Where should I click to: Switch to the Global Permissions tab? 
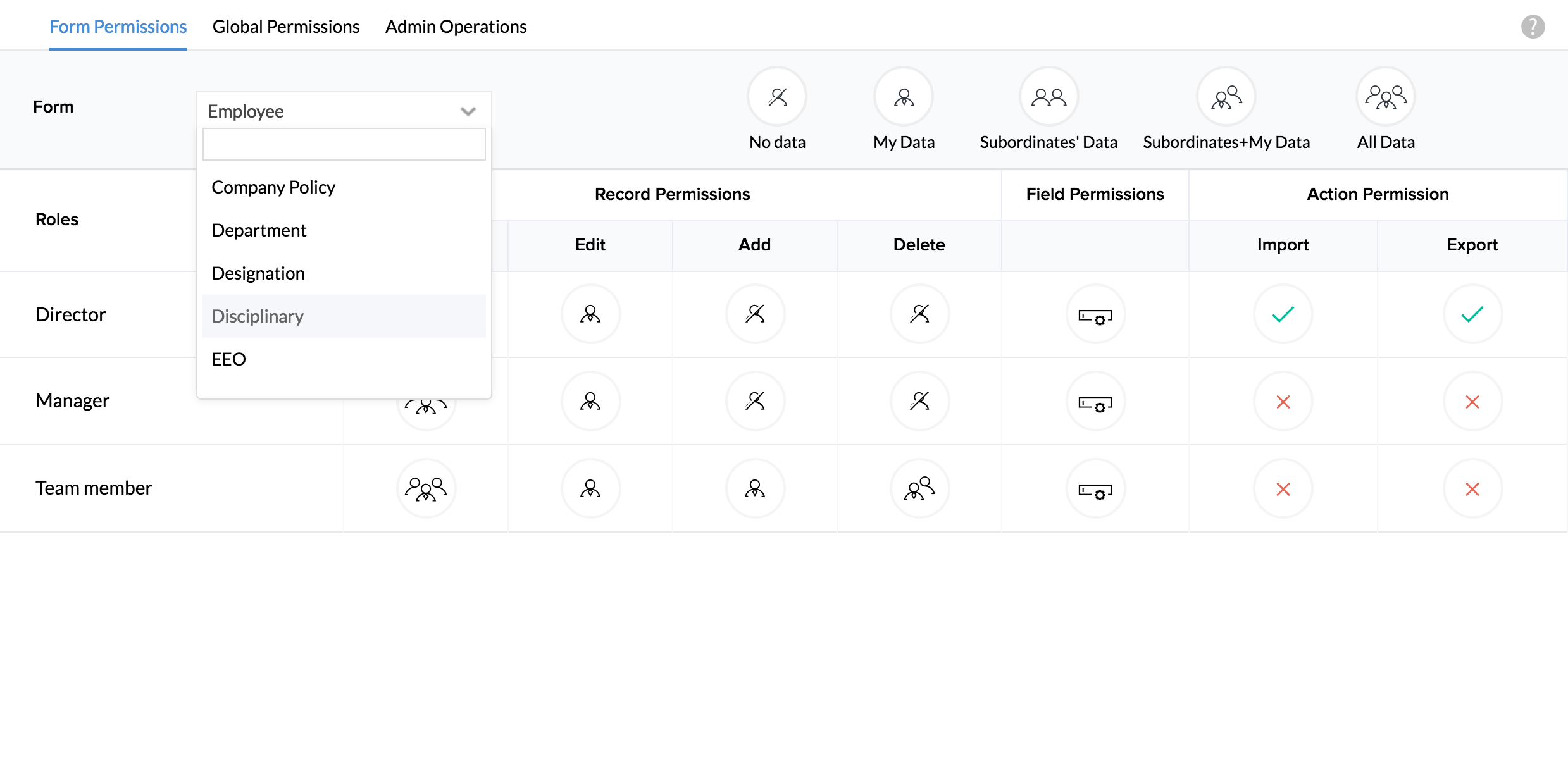click(x=286, y=27)
